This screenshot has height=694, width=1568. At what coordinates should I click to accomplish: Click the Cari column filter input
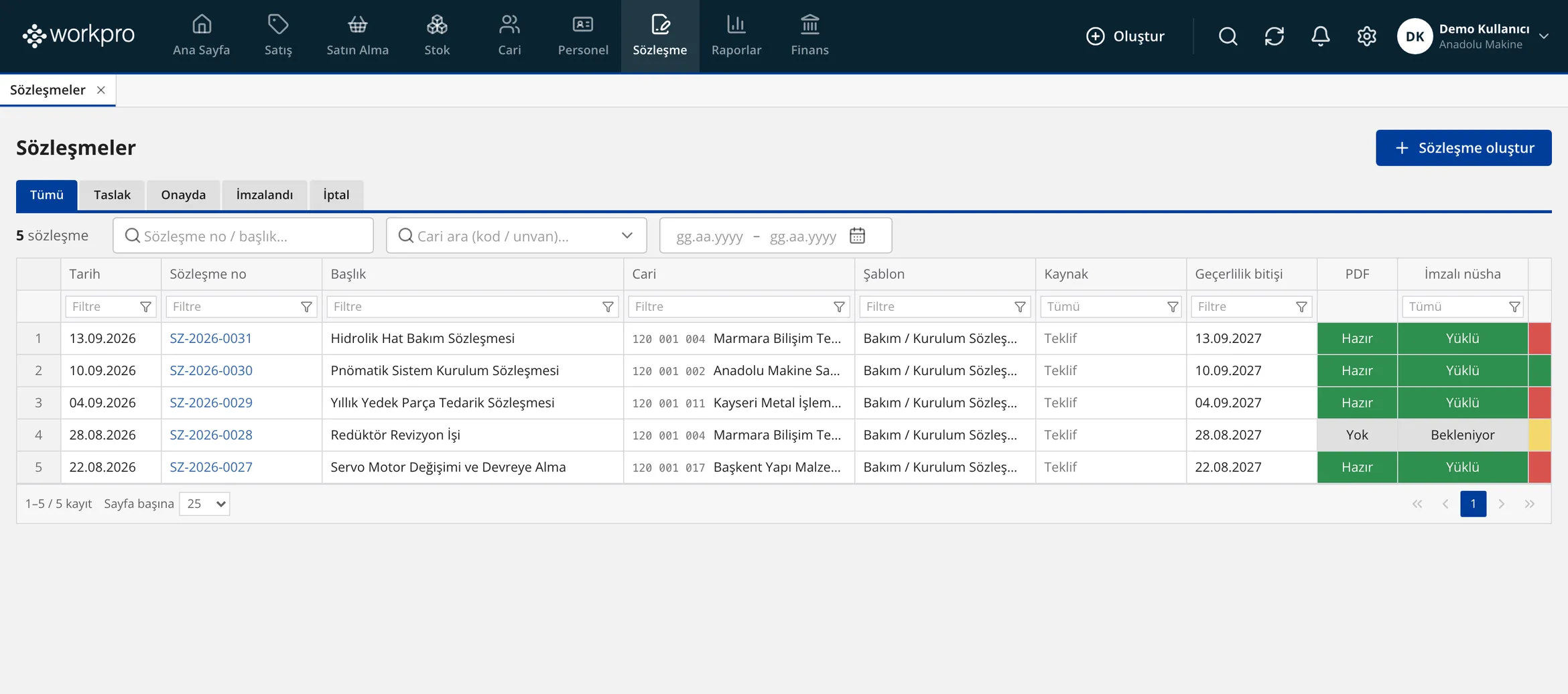pos(739,307)
